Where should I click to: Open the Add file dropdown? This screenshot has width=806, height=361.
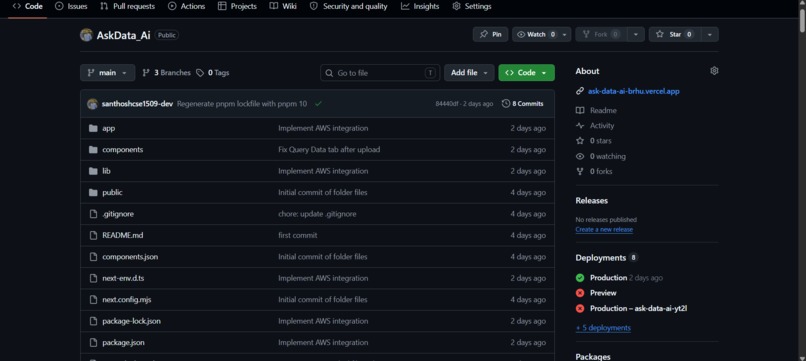pos(469,73)
